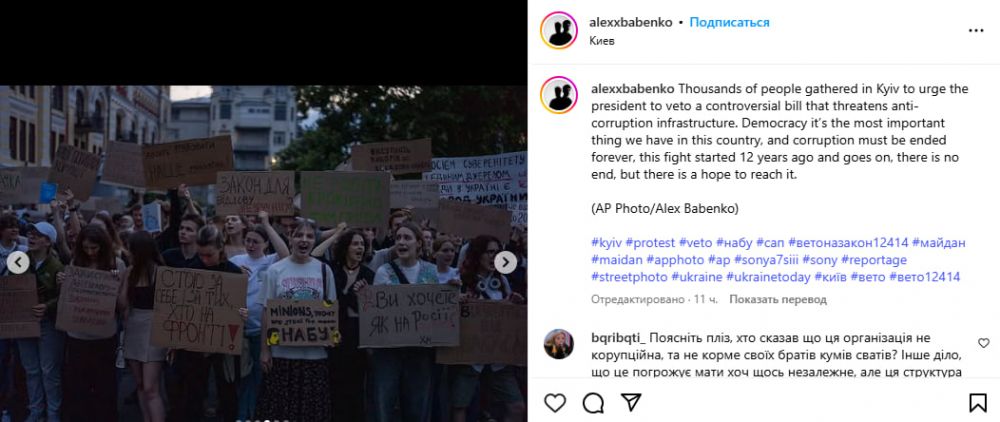
Task: Open the three-dot more options menu
Action: click(x=976, y=31)
